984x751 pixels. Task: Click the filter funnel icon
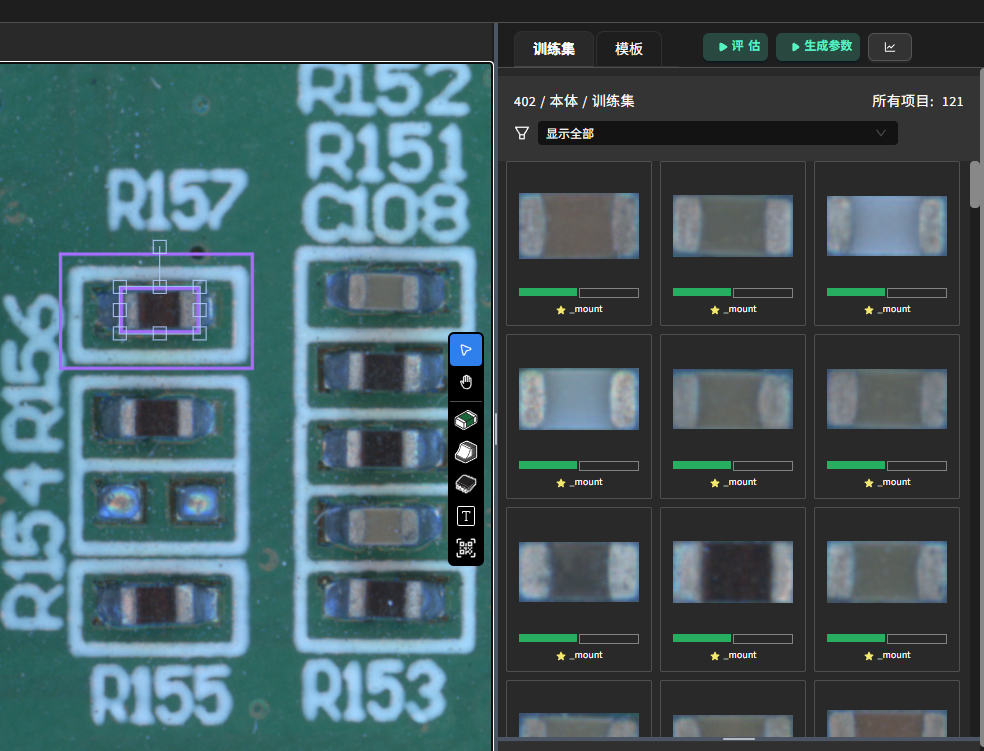[x=521, y=133]
